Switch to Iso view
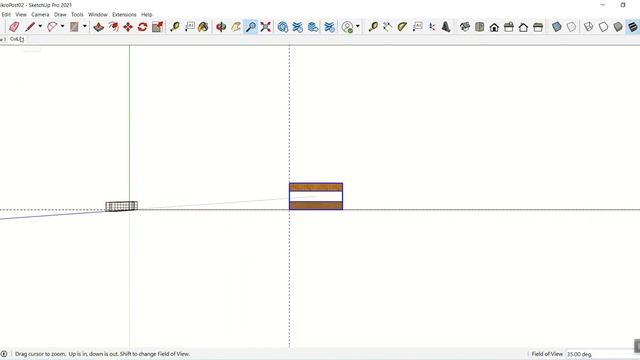The image size is (640, 360). [x=464, y=27]
